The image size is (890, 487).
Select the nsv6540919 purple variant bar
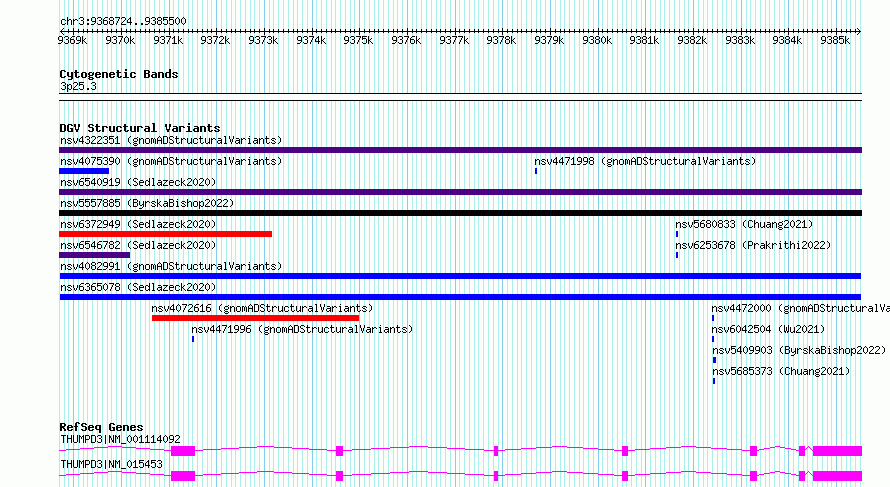coord(460,192)
